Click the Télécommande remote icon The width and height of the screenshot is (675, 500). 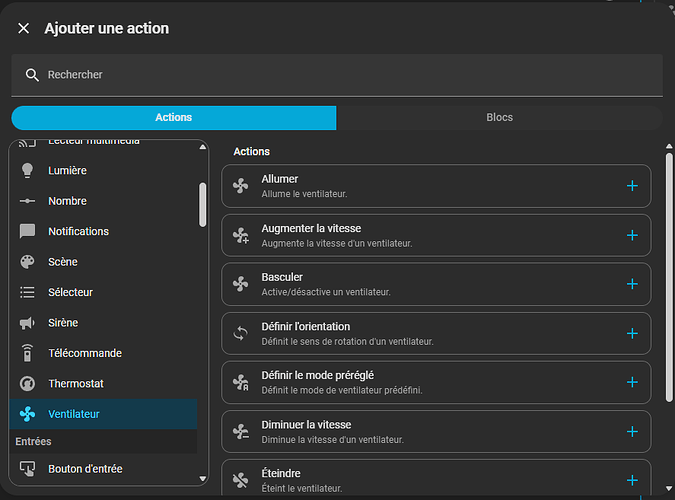point(28,353)
